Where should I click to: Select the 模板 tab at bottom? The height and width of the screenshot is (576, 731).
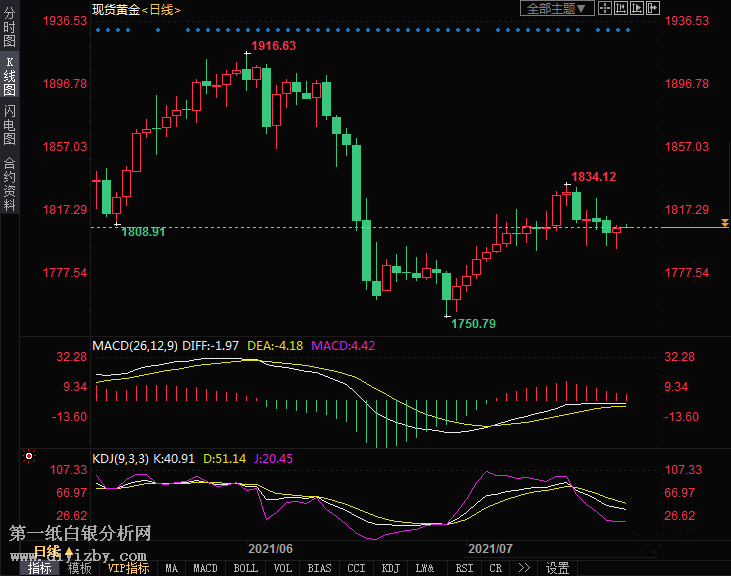79,568
